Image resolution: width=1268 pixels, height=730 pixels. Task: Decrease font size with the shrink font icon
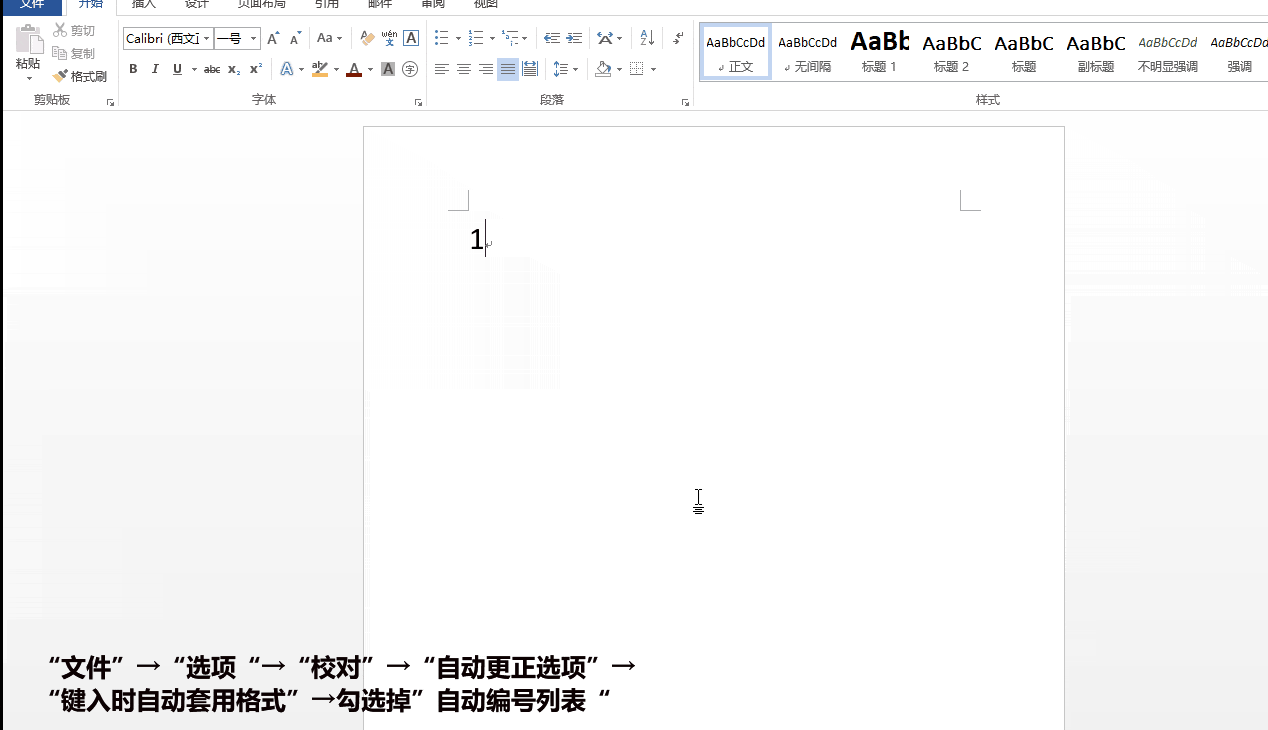295,39
